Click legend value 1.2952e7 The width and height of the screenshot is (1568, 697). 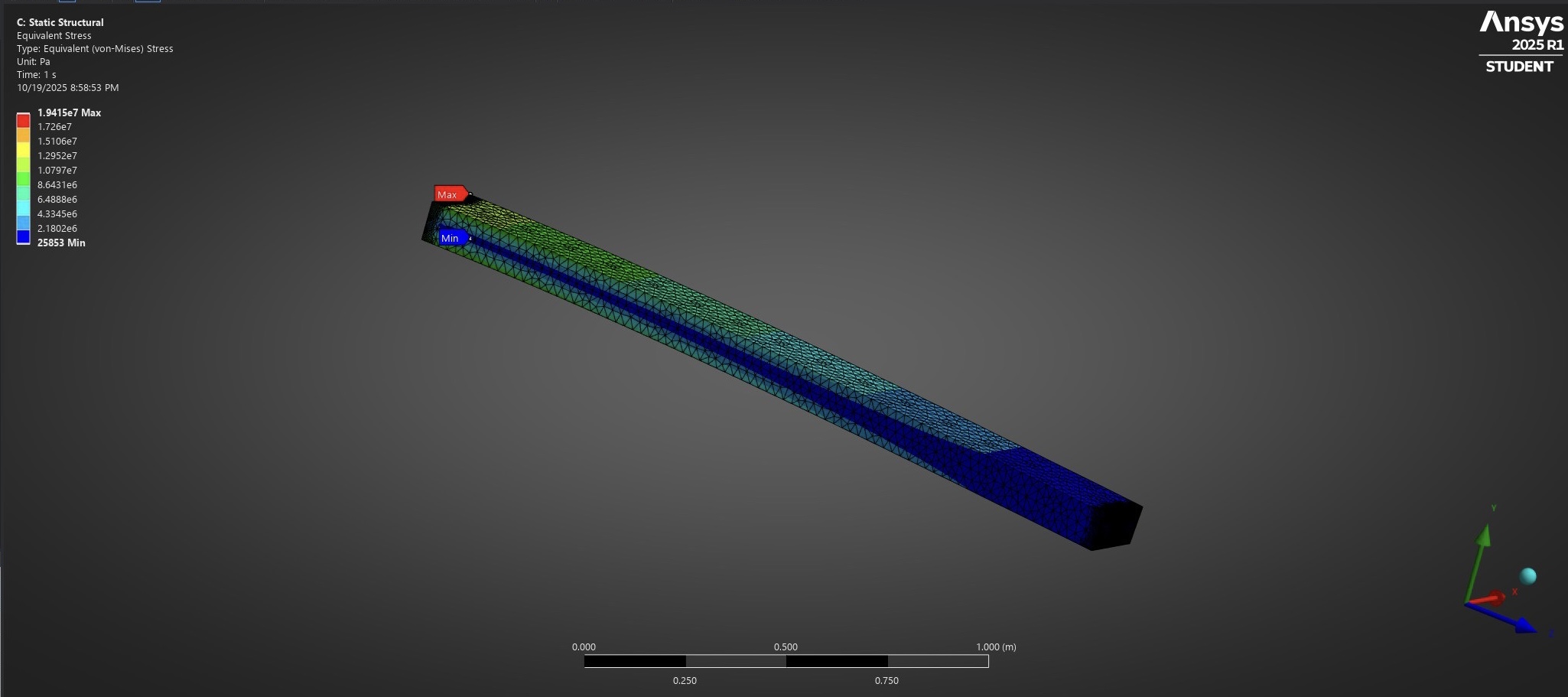pos(57,156)
